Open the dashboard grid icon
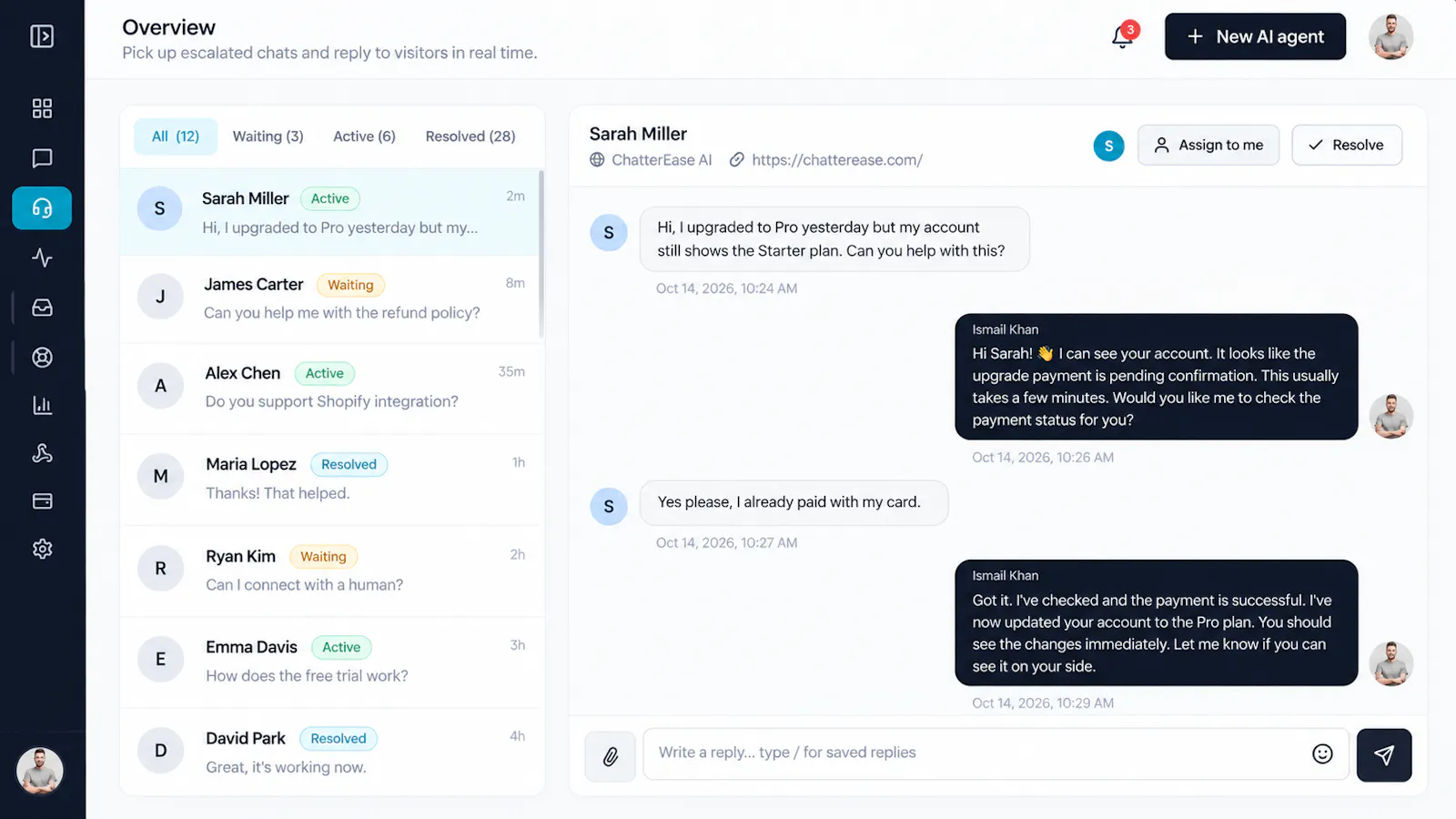1456x819 pixels. [x=42, y=108]
